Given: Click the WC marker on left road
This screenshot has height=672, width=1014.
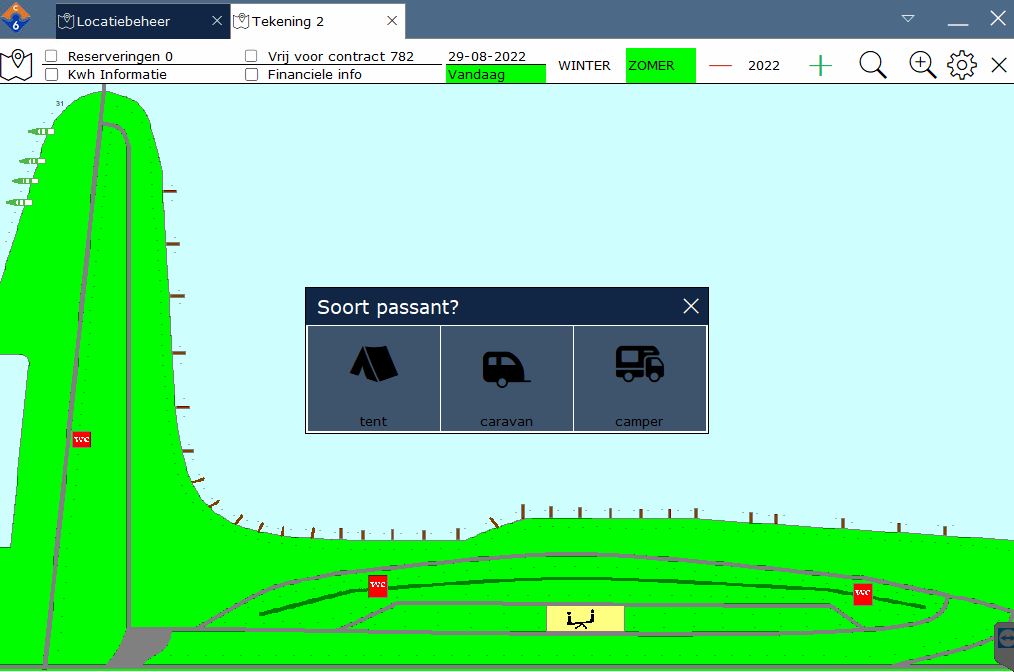Looking at the screenshot, I should coord(82,439).
